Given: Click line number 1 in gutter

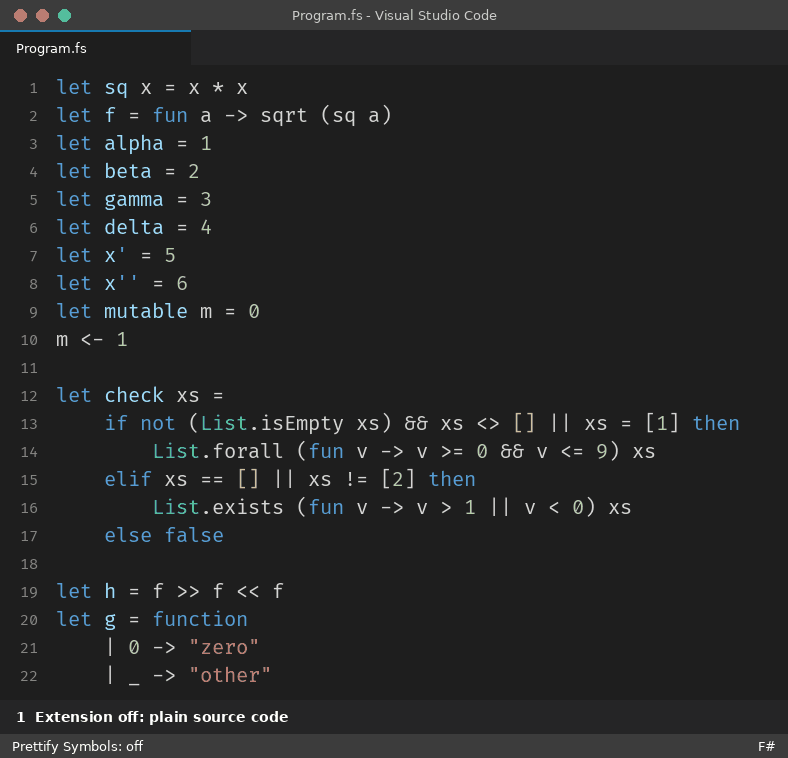Looking at the screenshot, I should 34,88.
